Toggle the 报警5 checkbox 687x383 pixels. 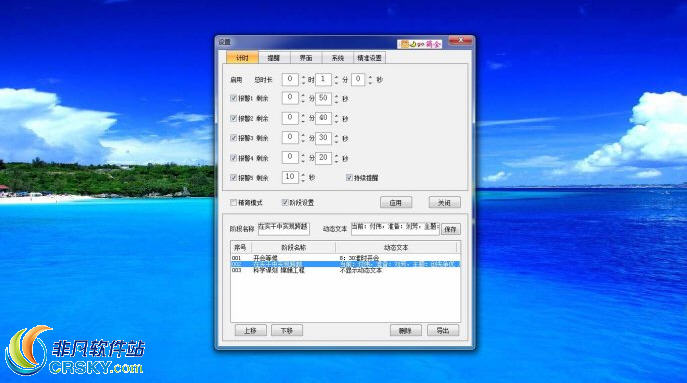click(x=234, y=177)
